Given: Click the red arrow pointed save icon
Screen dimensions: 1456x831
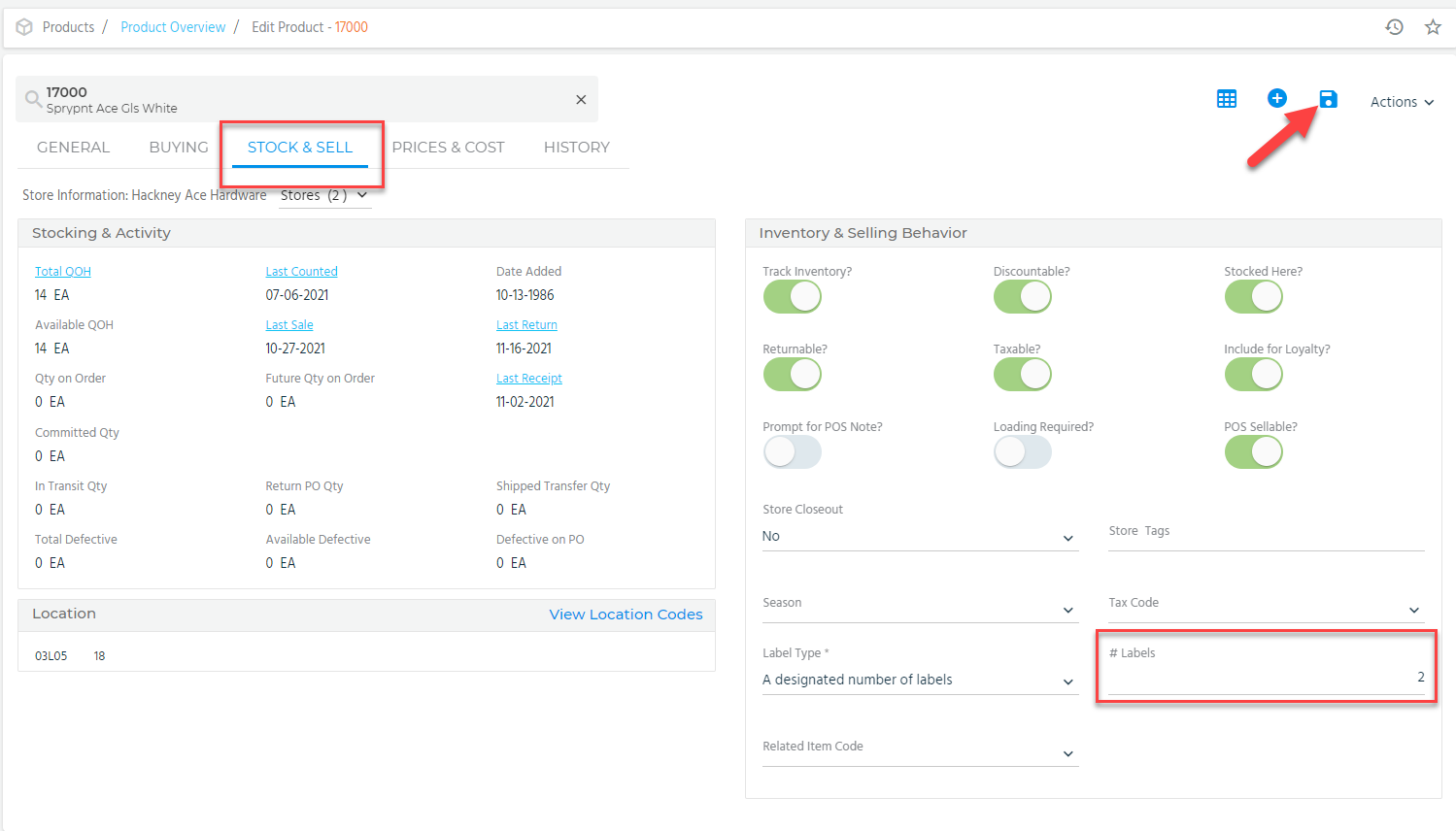Looking at the screenshot, I should point(1328,98).
